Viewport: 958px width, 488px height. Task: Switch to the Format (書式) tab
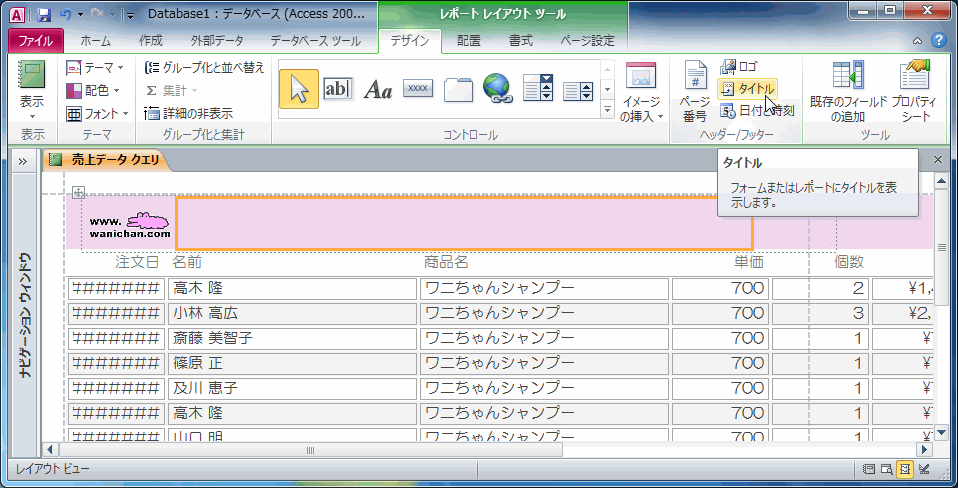[521, 41]
